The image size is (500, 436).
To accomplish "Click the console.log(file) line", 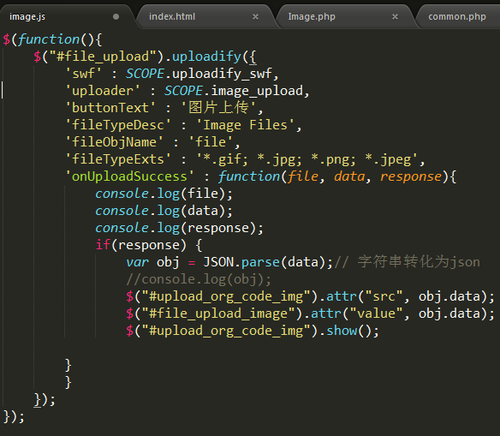I will (x=164, y=194).
